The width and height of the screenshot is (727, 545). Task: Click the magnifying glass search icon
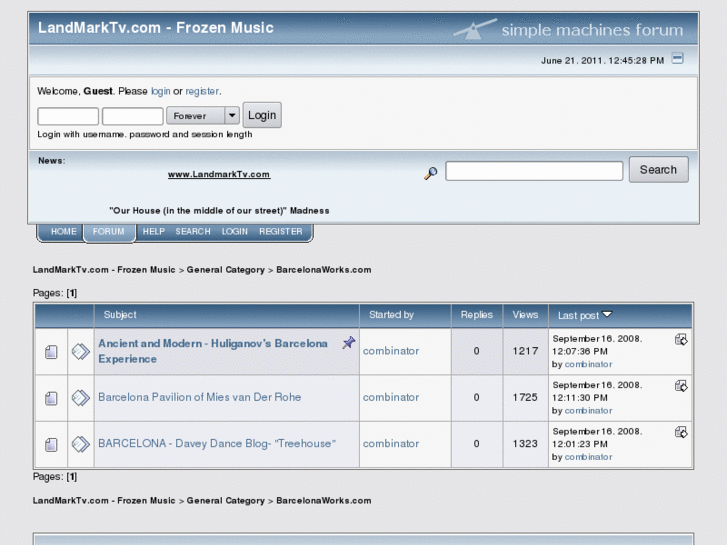click(431, 173)
